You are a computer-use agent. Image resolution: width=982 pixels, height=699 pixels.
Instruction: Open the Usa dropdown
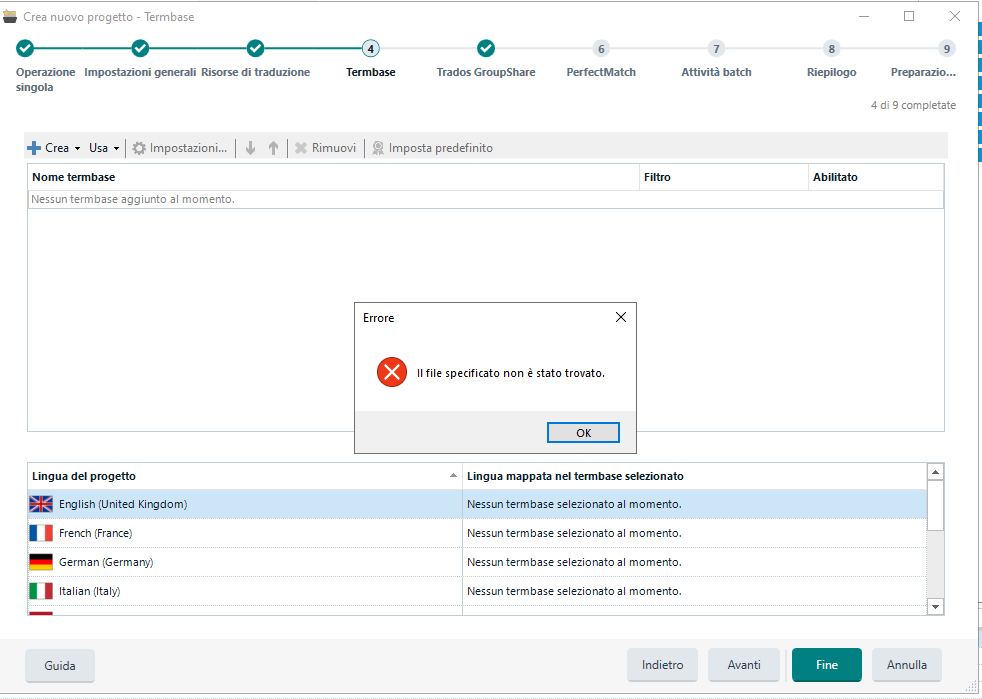(x=104, y=148)
